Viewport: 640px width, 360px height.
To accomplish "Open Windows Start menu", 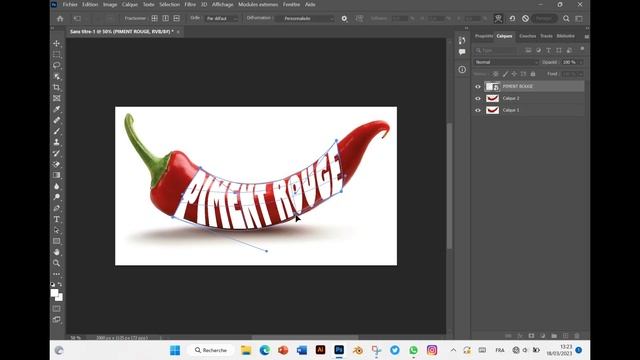I will [175, 350].
